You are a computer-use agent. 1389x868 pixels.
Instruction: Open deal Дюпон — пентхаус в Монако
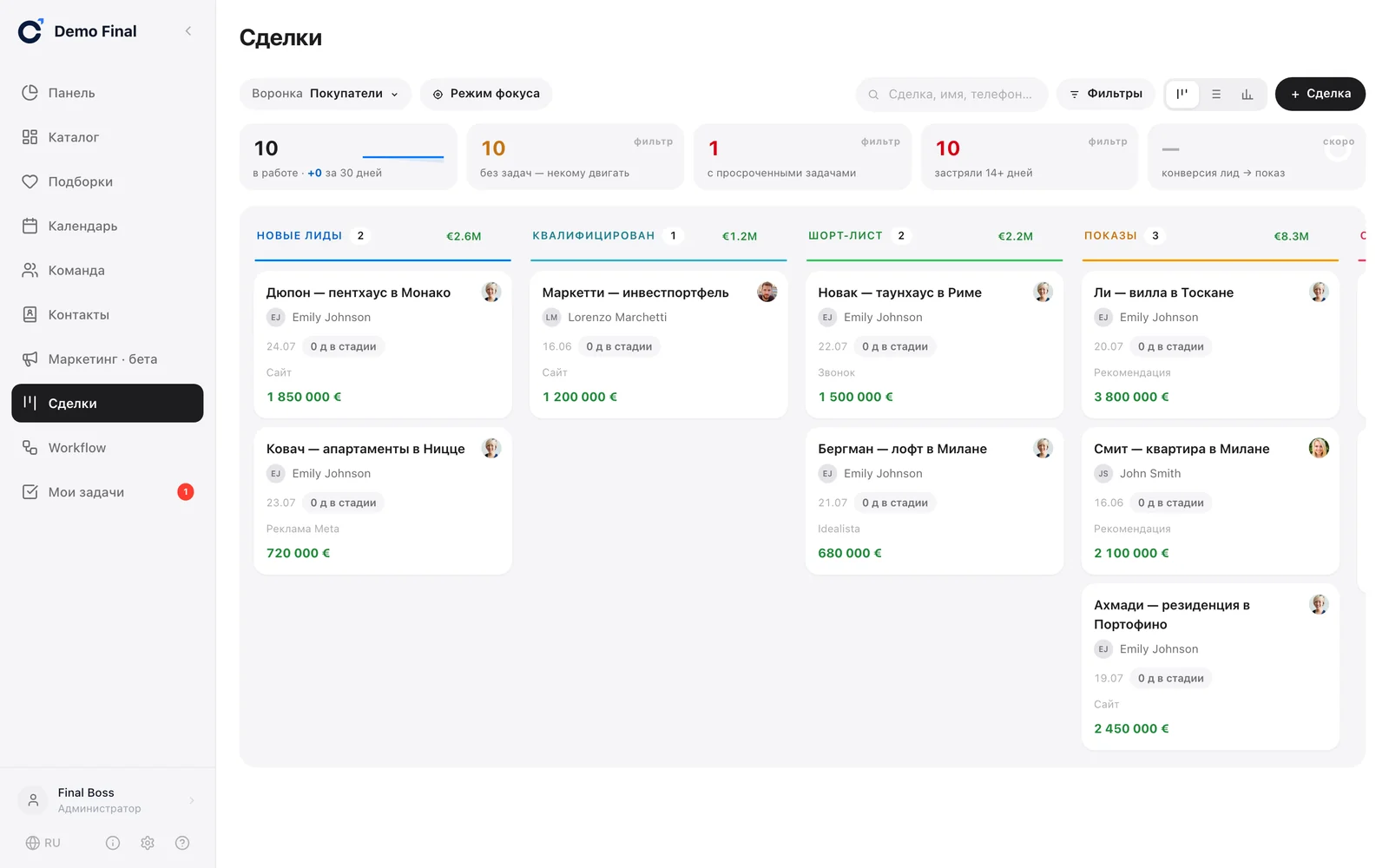(383, 345)
